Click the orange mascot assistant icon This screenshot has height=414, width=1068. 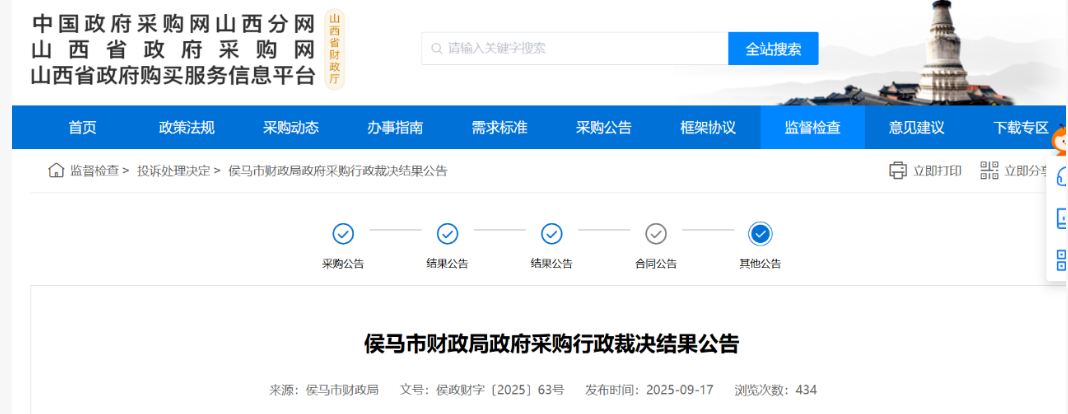1059,142
